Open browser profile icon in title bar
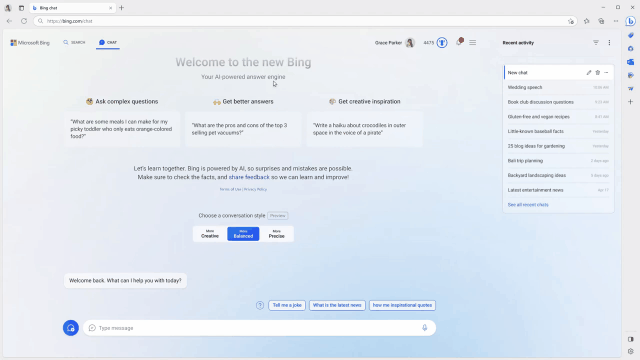The width and height of the screenshot is (640, 360). tap(8, 8)
